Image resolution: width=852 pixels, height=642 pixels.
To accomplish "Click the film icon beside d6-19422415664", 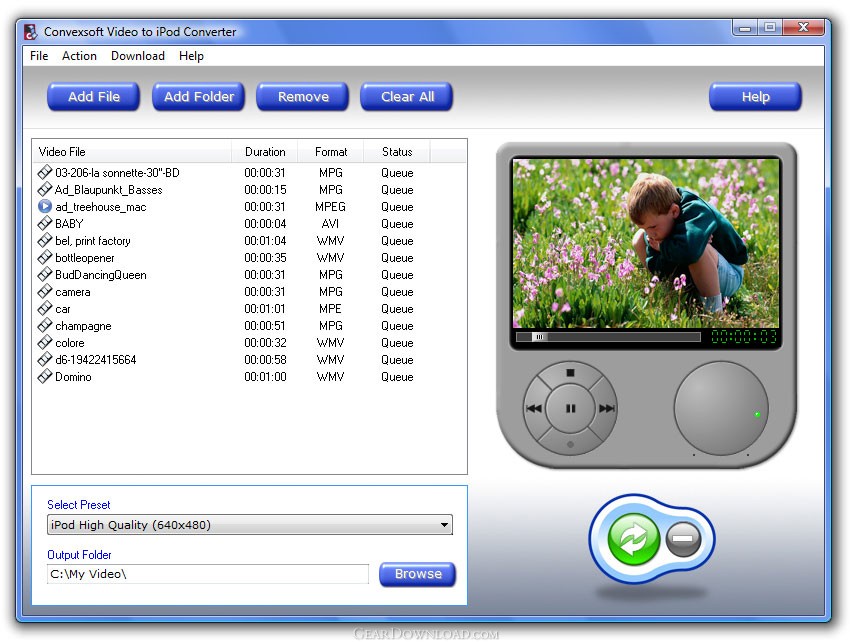I will pyautogui.click(x=45, y=360).
